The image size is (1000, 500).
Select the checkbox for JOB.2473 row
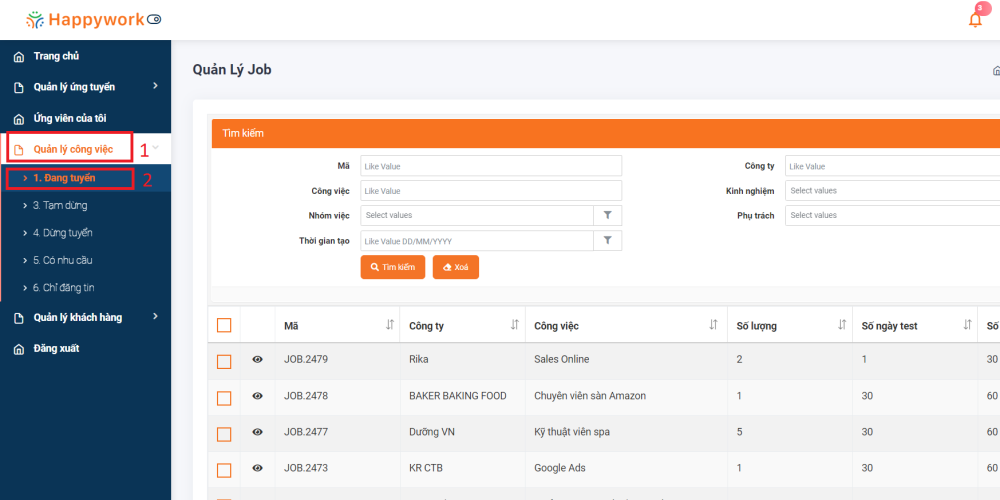[224, 469]
